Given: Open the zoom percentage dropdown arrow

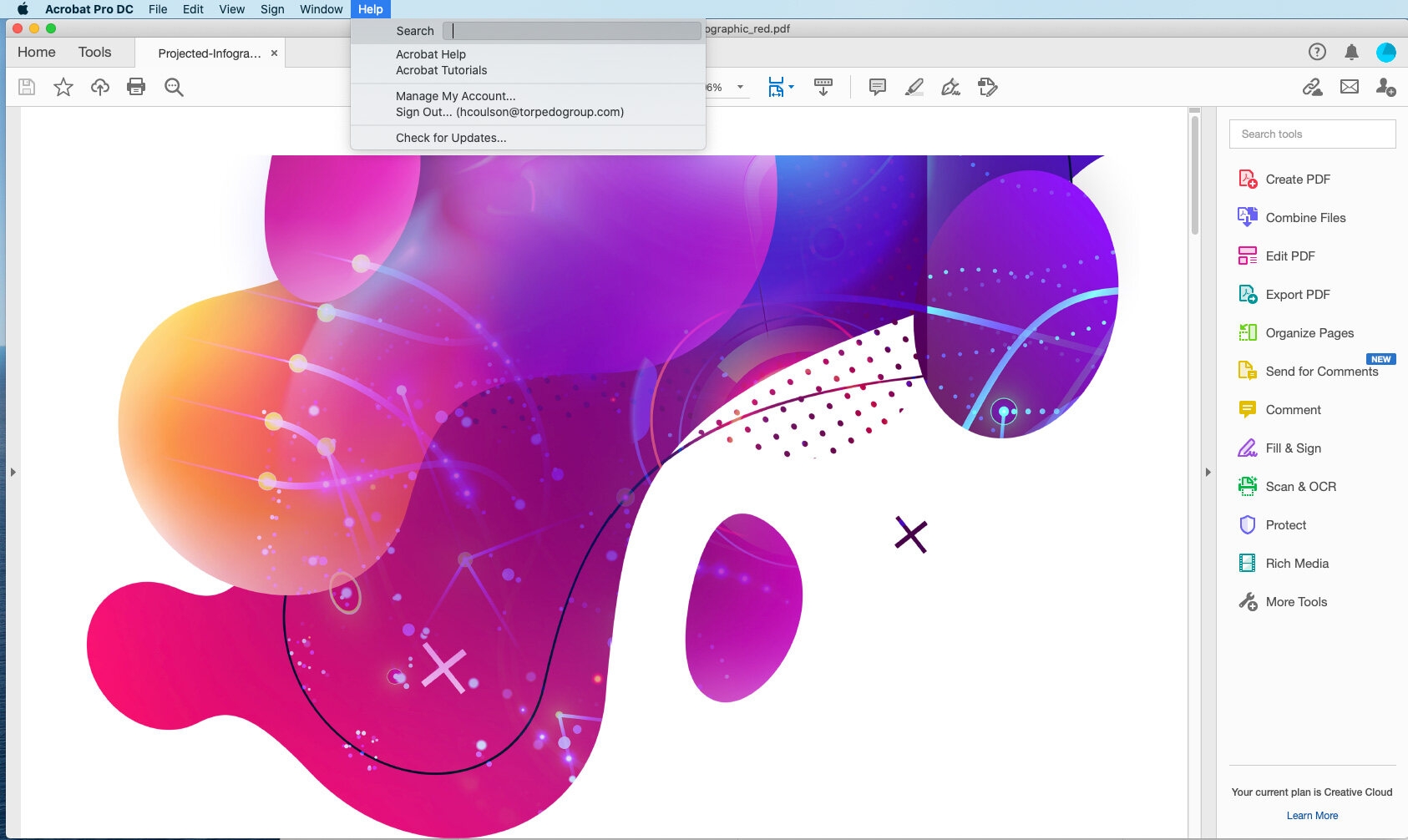Looking at the screenshot, I should pos(740,87).
